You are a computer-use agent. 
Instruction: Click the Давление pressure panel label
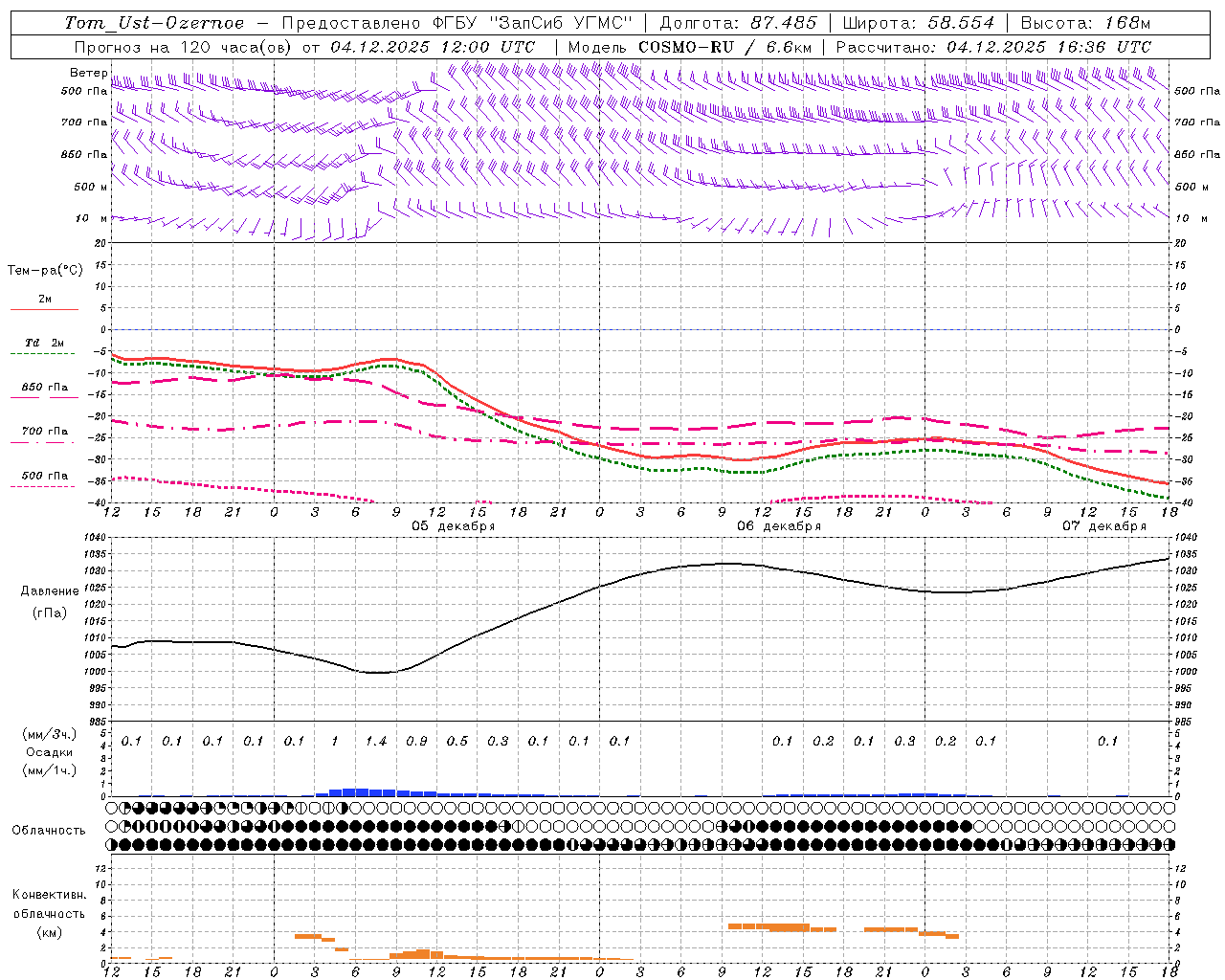point(50,591)
